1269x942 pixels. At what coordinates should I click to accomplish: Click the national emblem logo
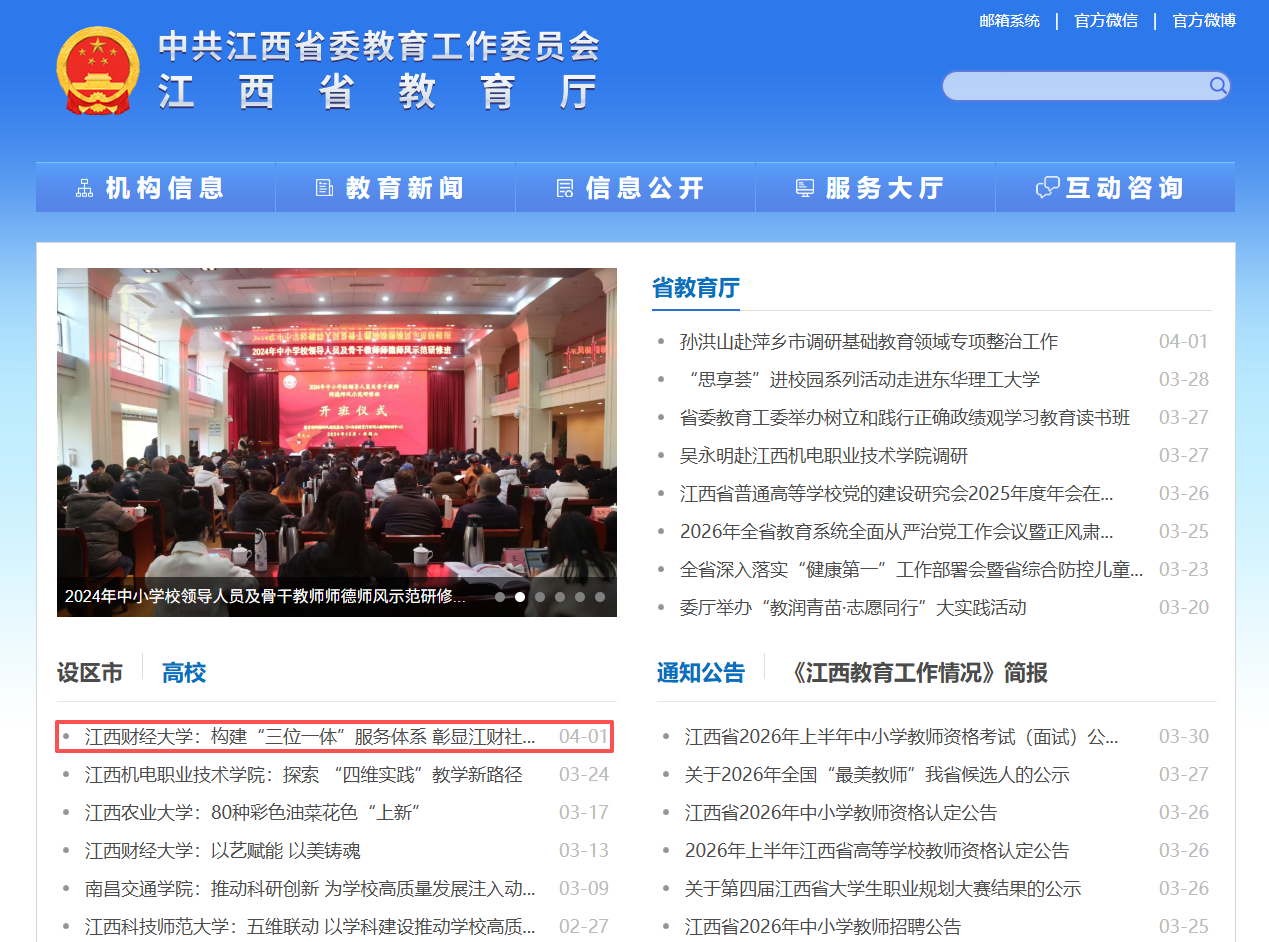coord(97,72)
